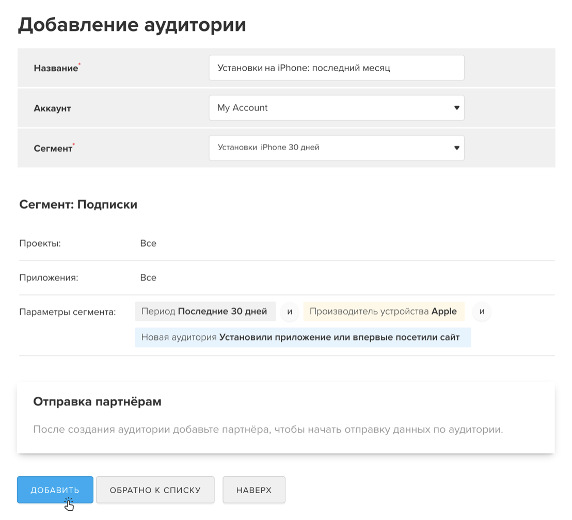Click the Добавить button

[x=55, y=490]
